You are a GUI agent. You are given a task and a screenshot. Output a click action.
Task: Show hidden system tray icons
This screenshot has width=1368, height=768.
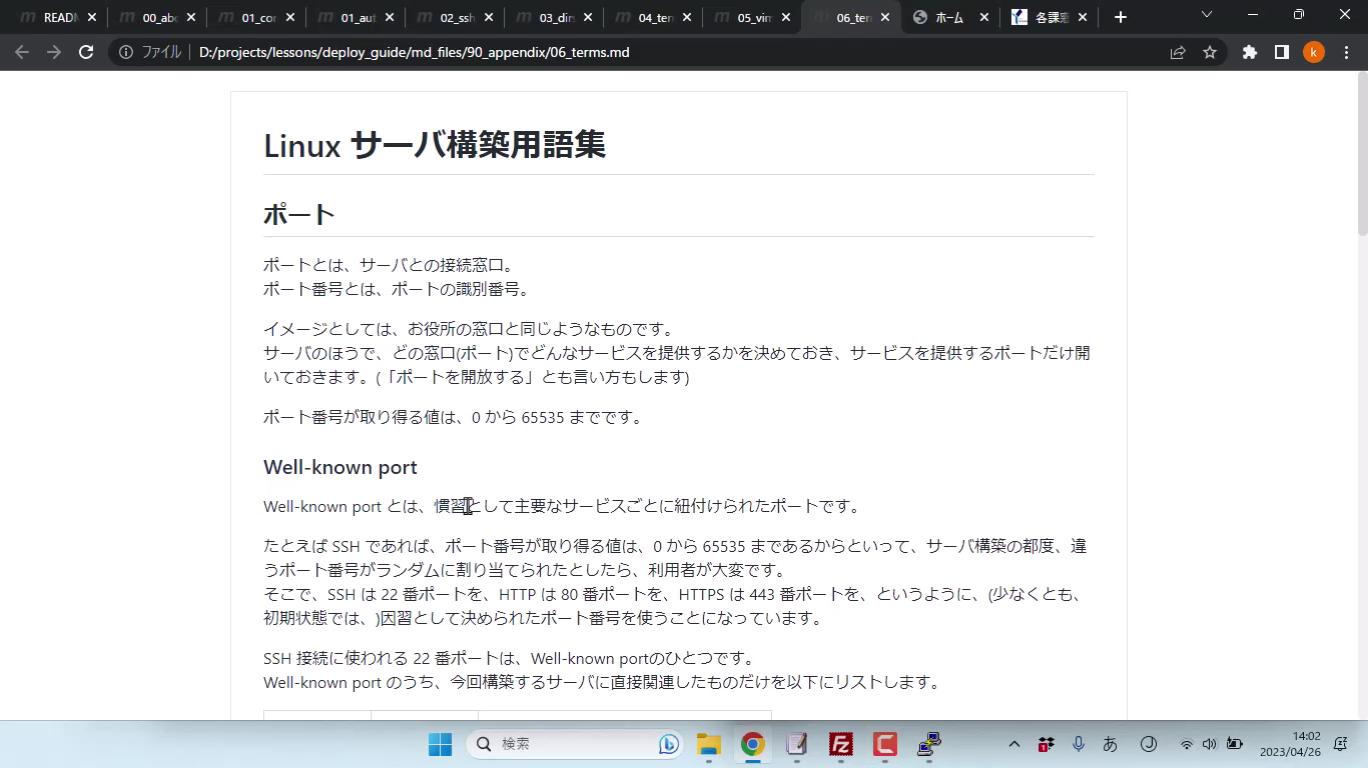coord(1014,744)
